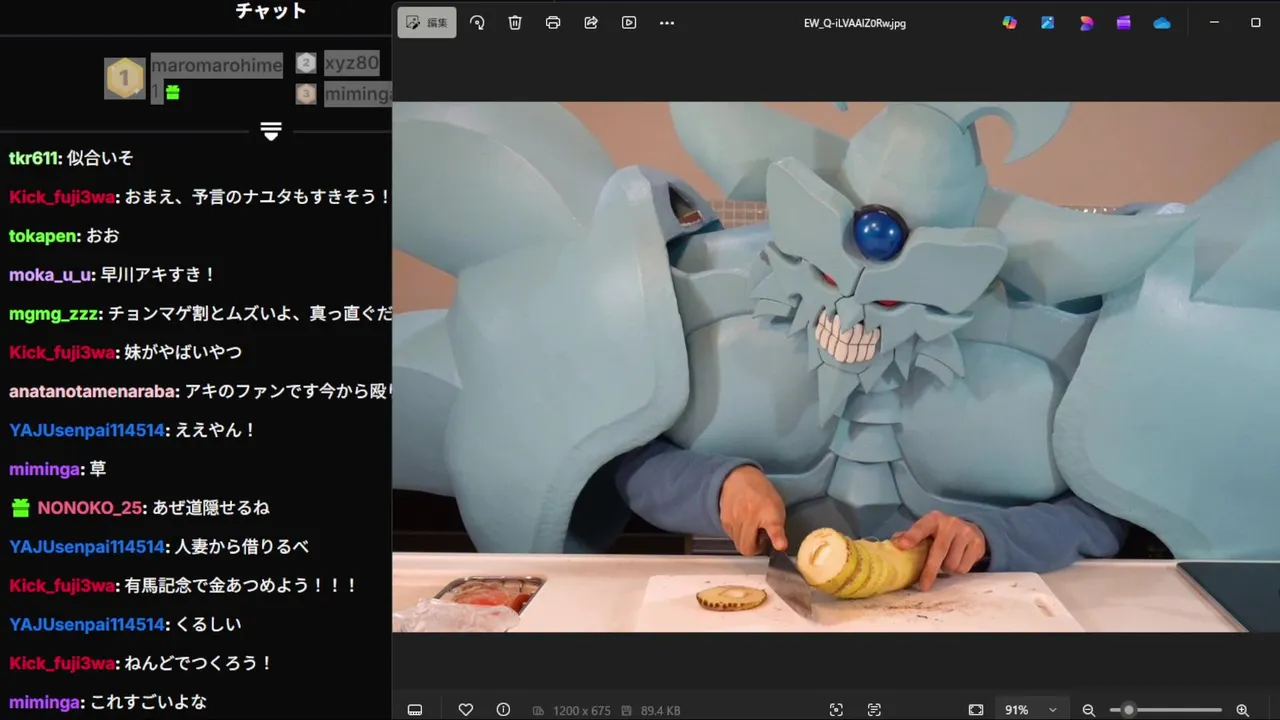The image size is (1280, 720).
Task: Share the photo using the share icon
Action: point(591,22)
